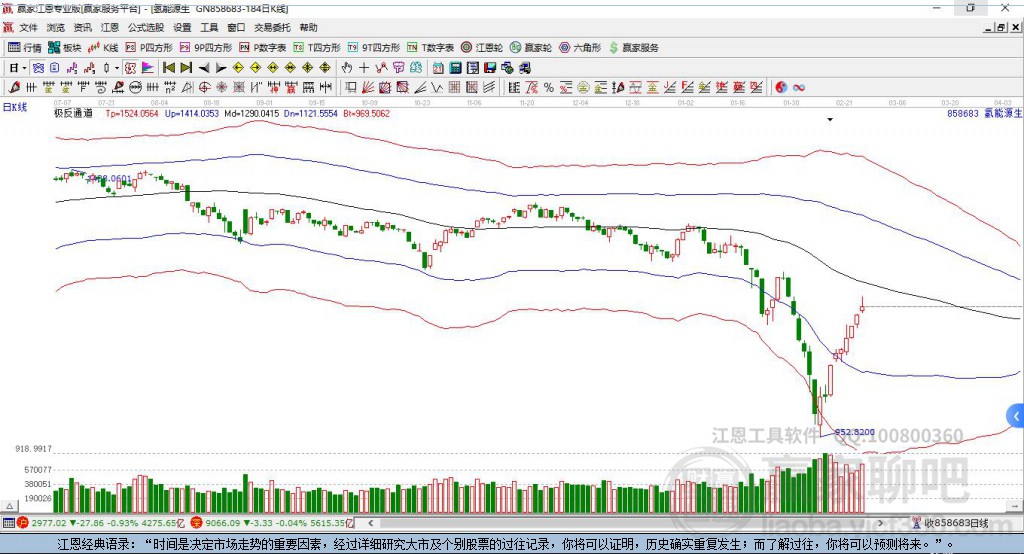The height and width of the screenshot is (554, 1024).
Task: Click the red floppy save icon
Action: pyautogui.click(x=490, y=68)
